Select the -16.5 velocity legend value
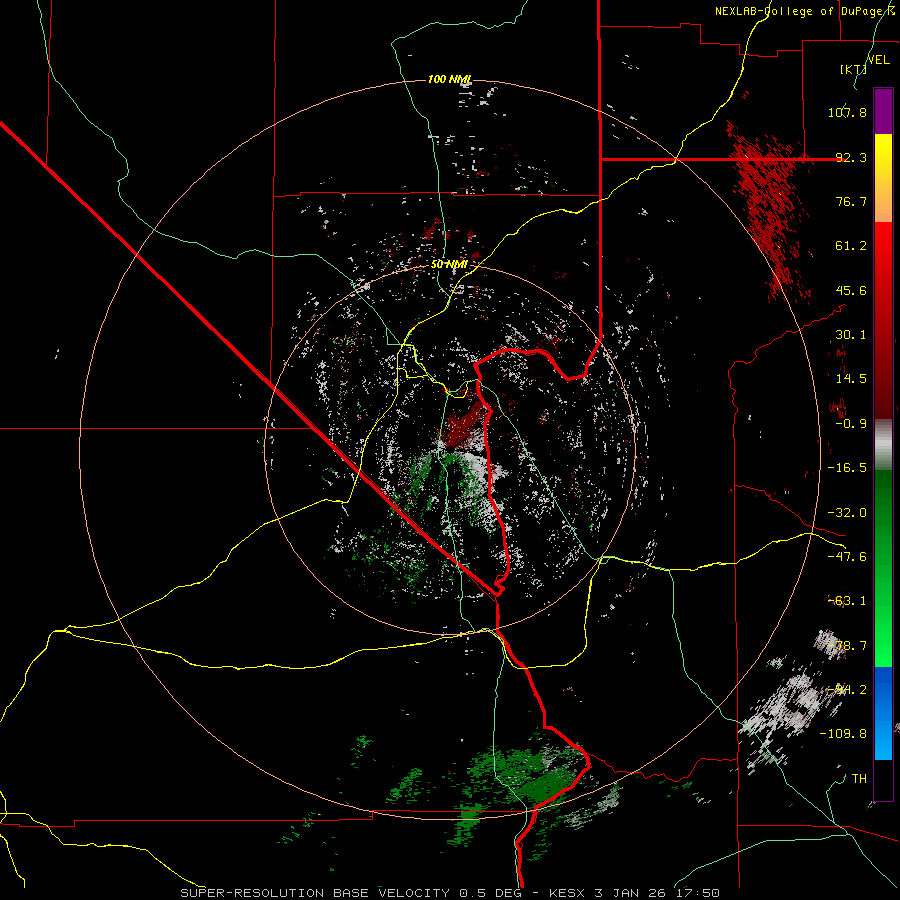Screen dimensions: 900x900 coord(847,468)
